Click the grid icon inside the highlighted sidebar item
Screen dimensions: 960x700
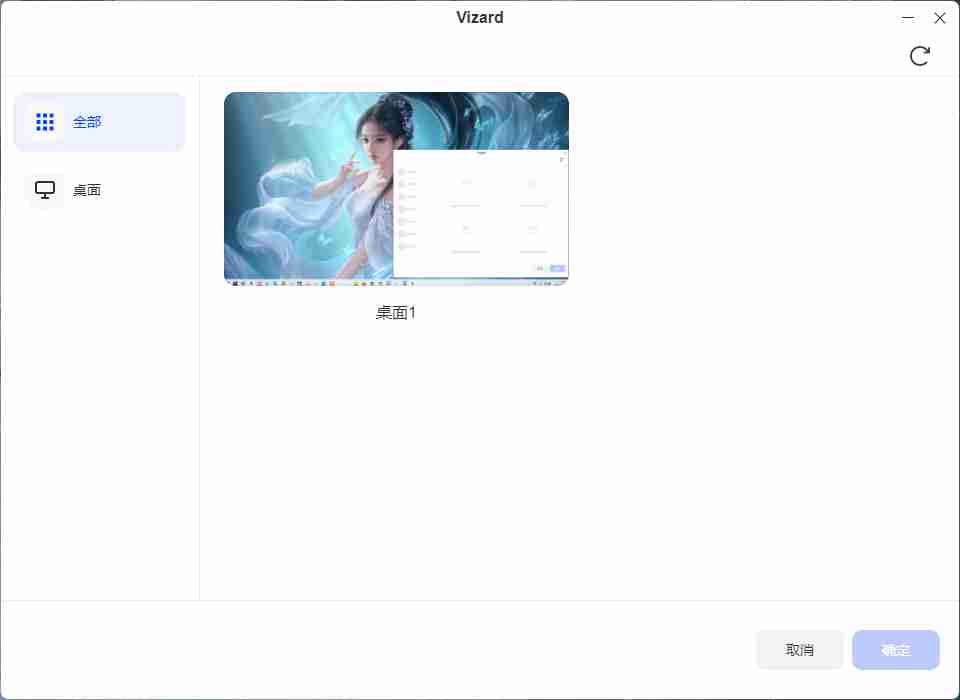[x=45, y=121]
